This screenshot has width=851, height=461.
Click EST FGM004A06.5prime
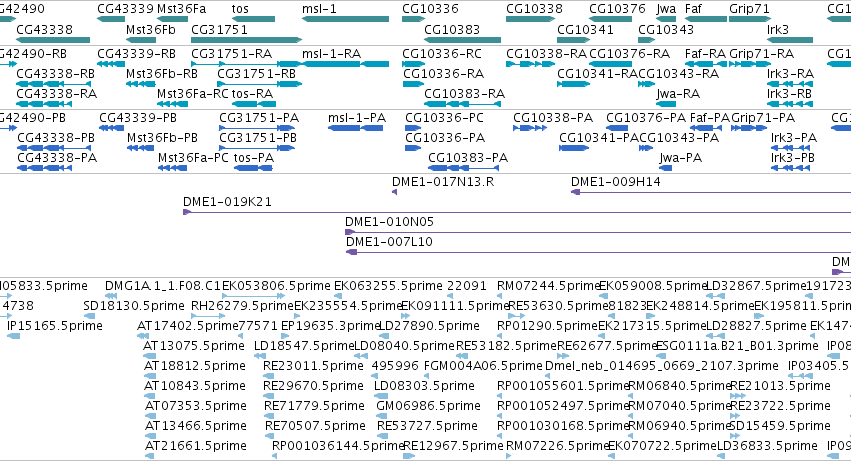[x=428, y=376]
